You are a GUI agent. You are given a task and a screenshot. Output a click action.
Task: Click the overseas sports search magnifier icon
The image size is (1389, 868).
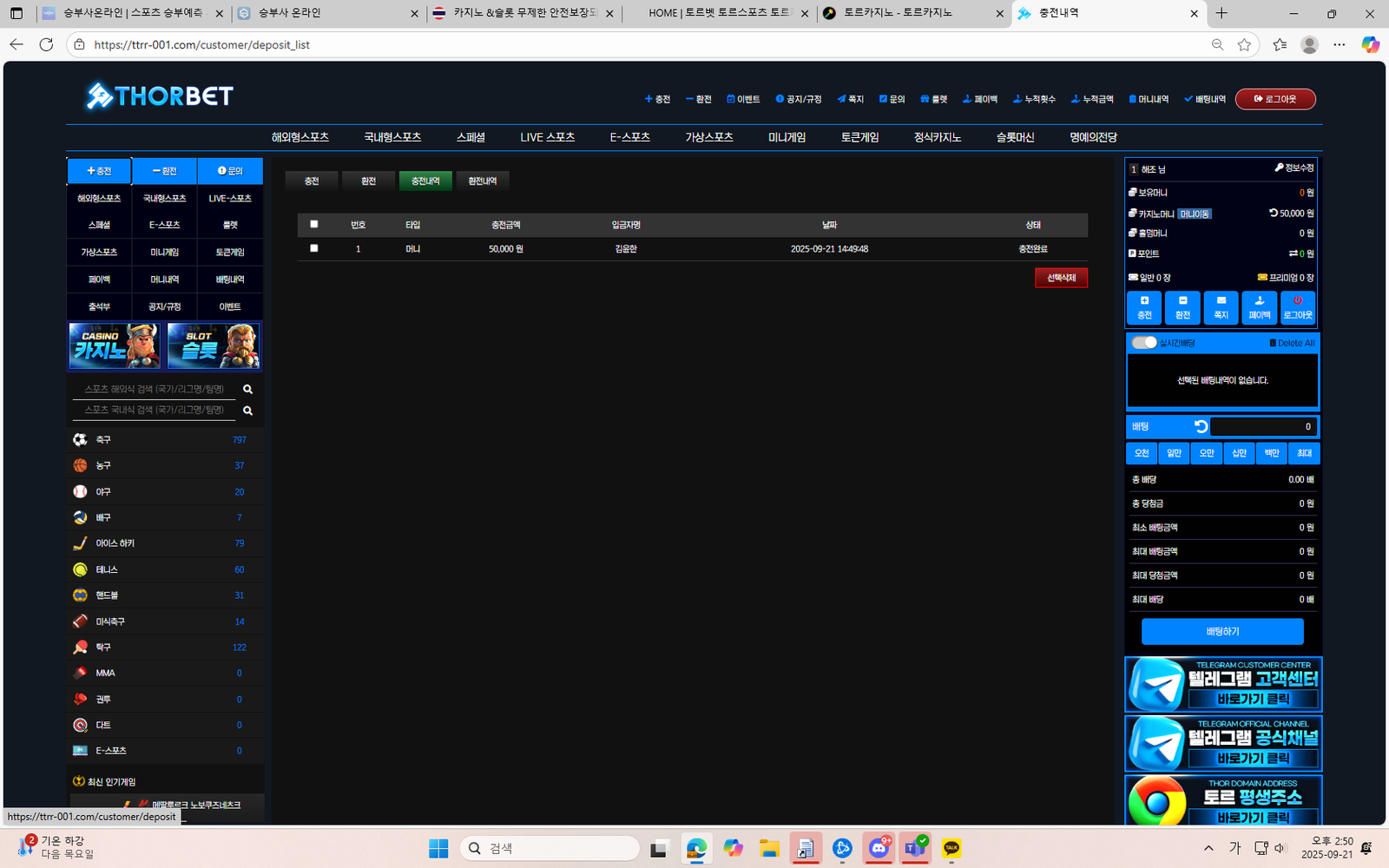click(x=247, y=390)
